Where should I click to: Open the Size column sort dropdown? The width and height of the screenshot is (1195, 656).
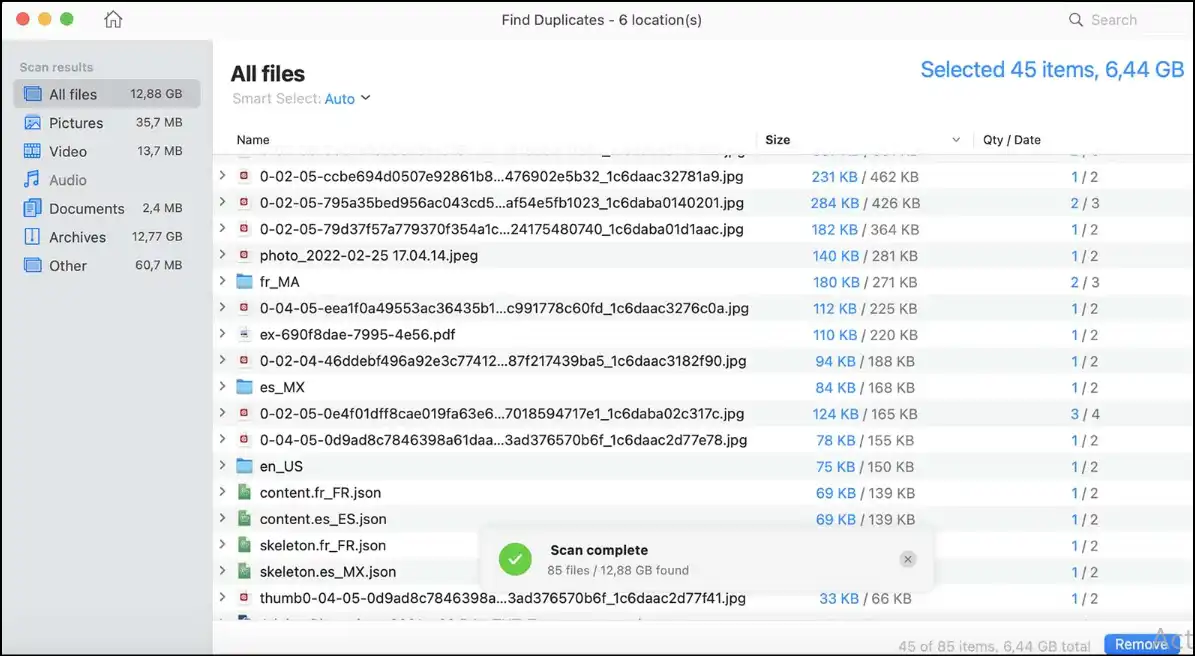(956, 140)
